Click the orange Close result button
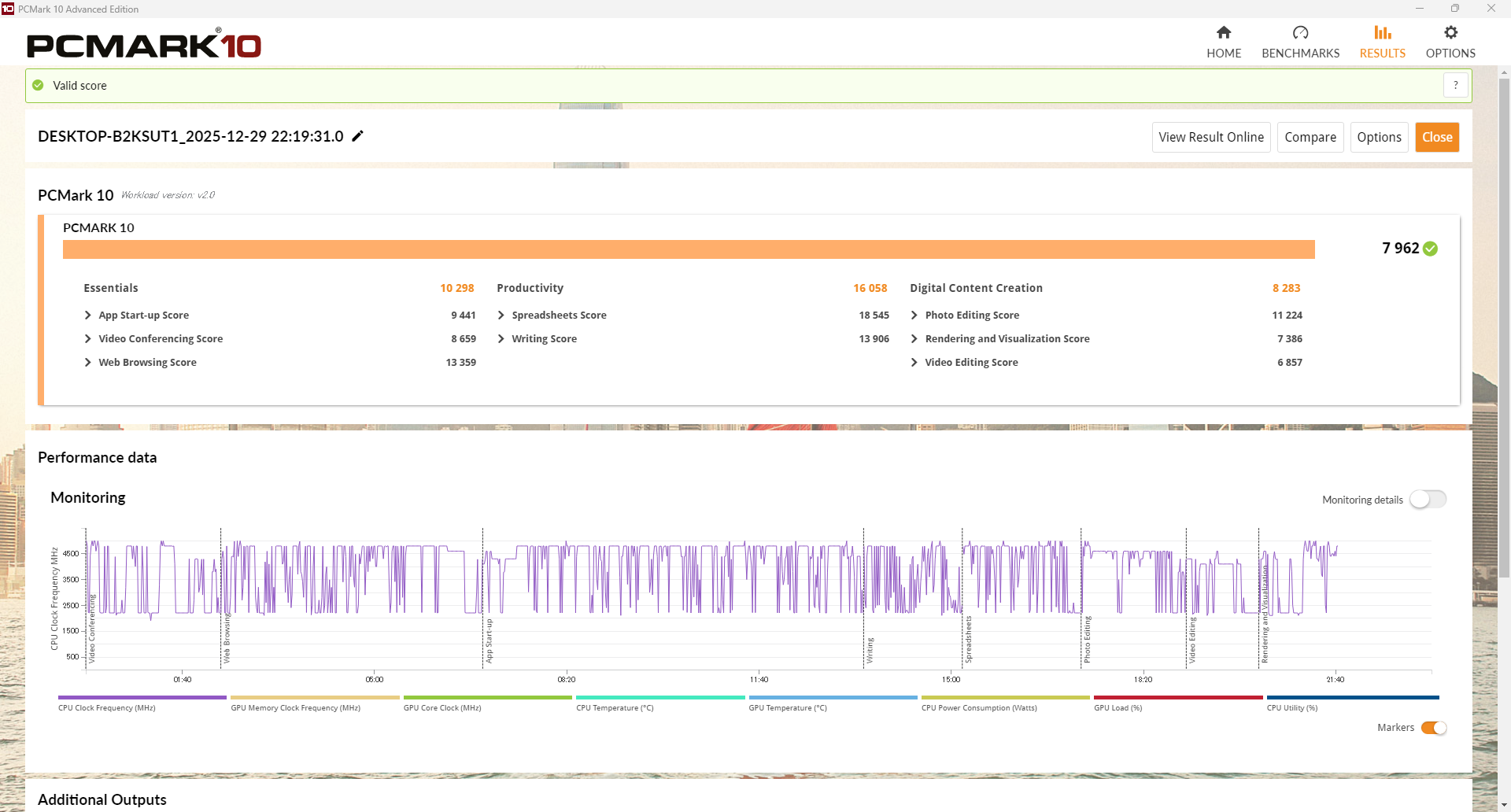 [x=1436, y=137]
